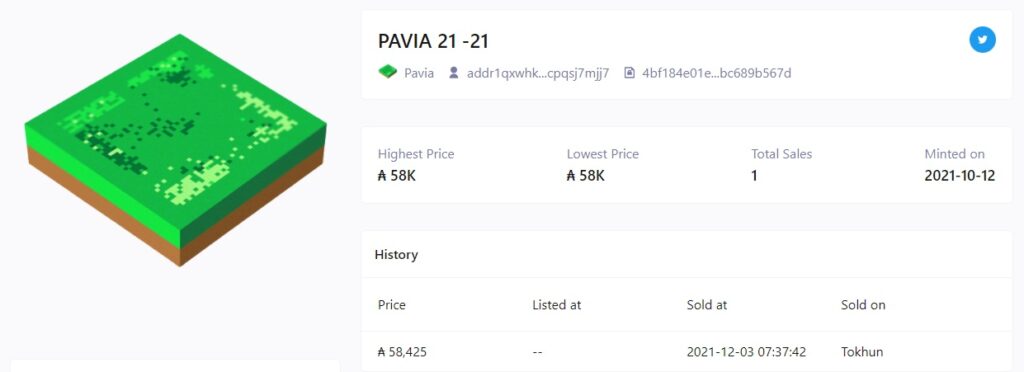This screenshot has width=1024, height=372.
Task: Click the green Pavia collection icon
Action: (x=387, y=72)
